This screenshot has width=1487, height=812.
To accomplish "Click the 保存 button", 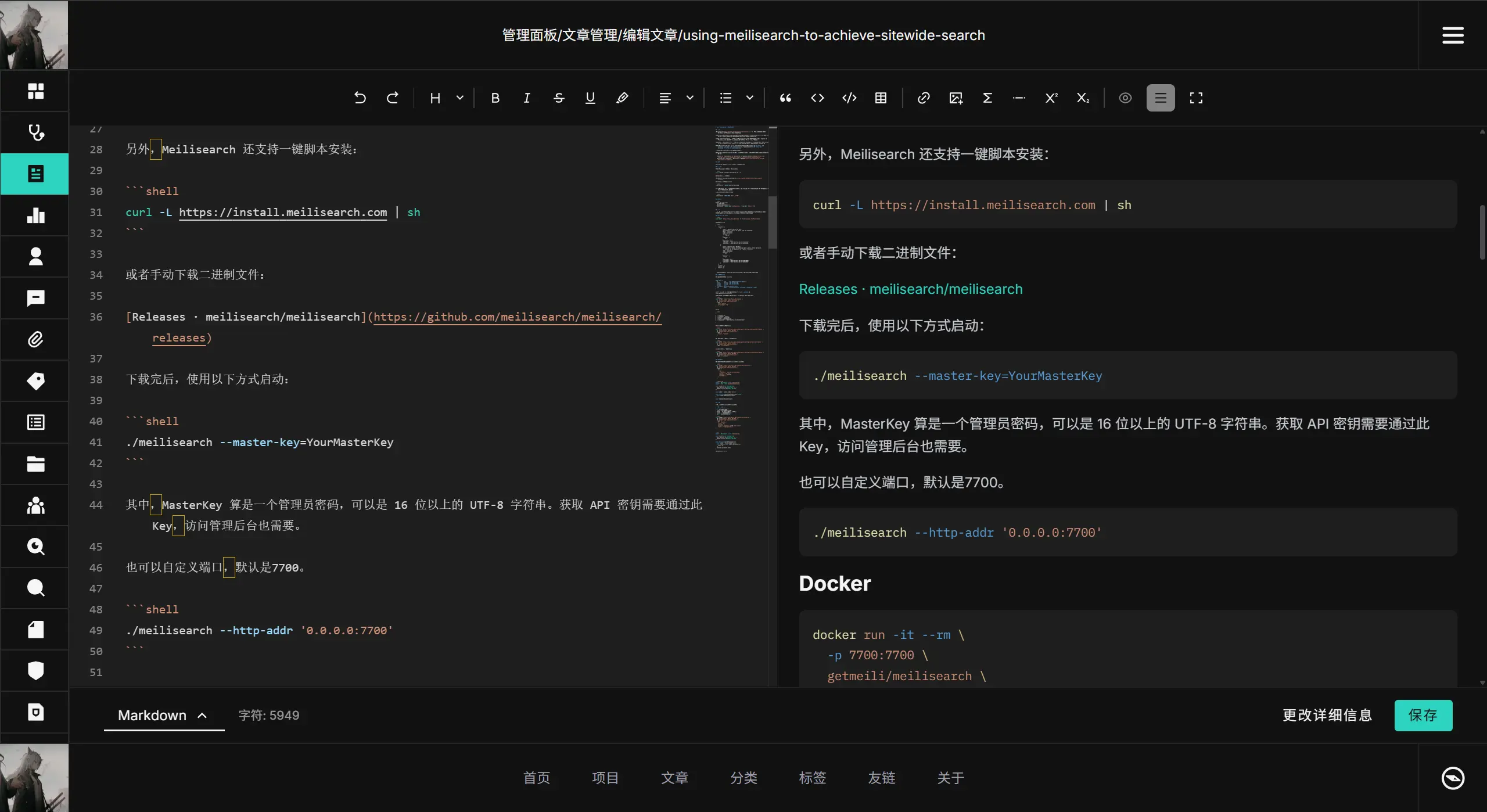I will (x=1423, y=715).
